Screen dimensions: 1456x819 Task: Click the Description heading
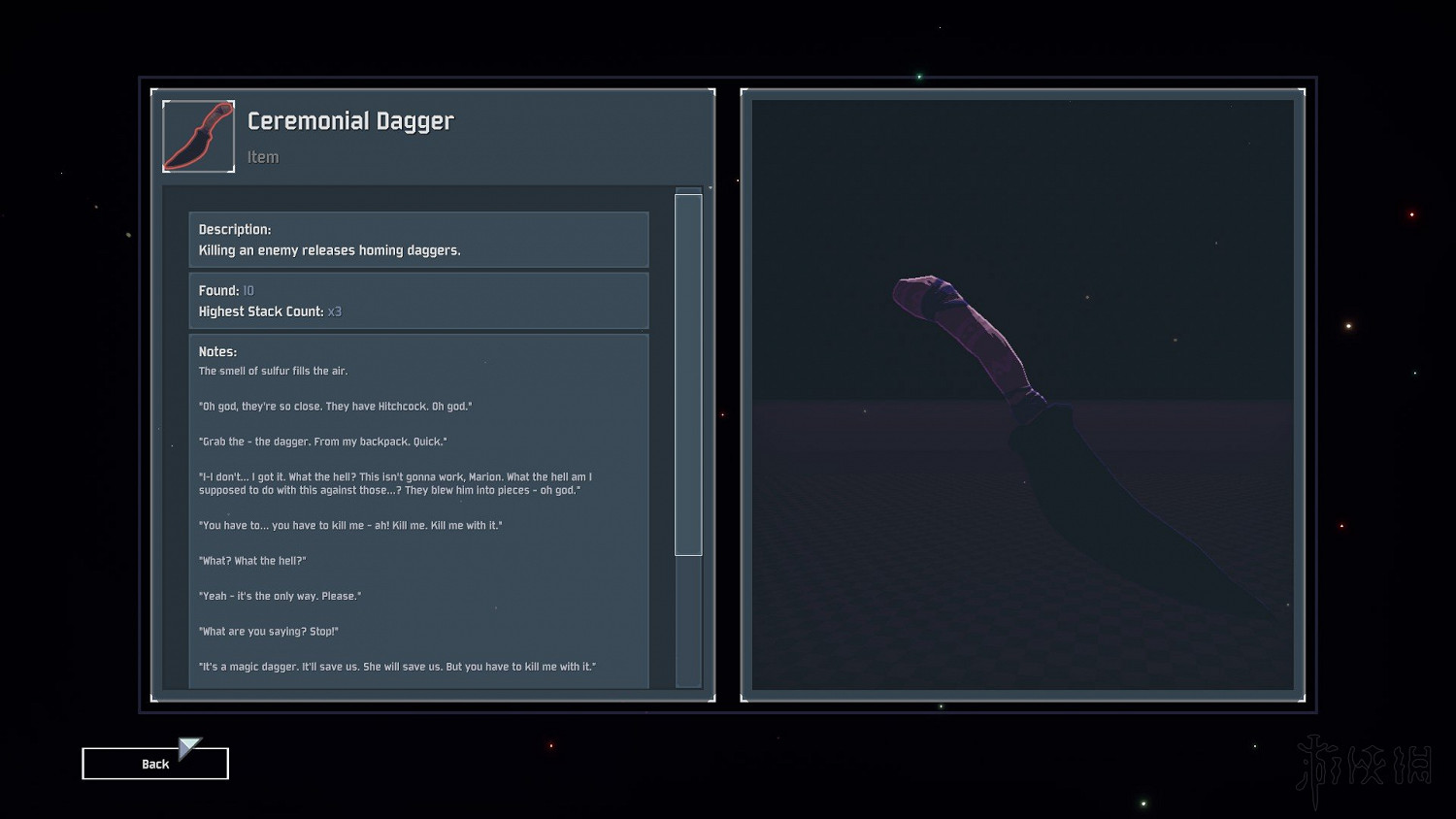pos(235,230)
